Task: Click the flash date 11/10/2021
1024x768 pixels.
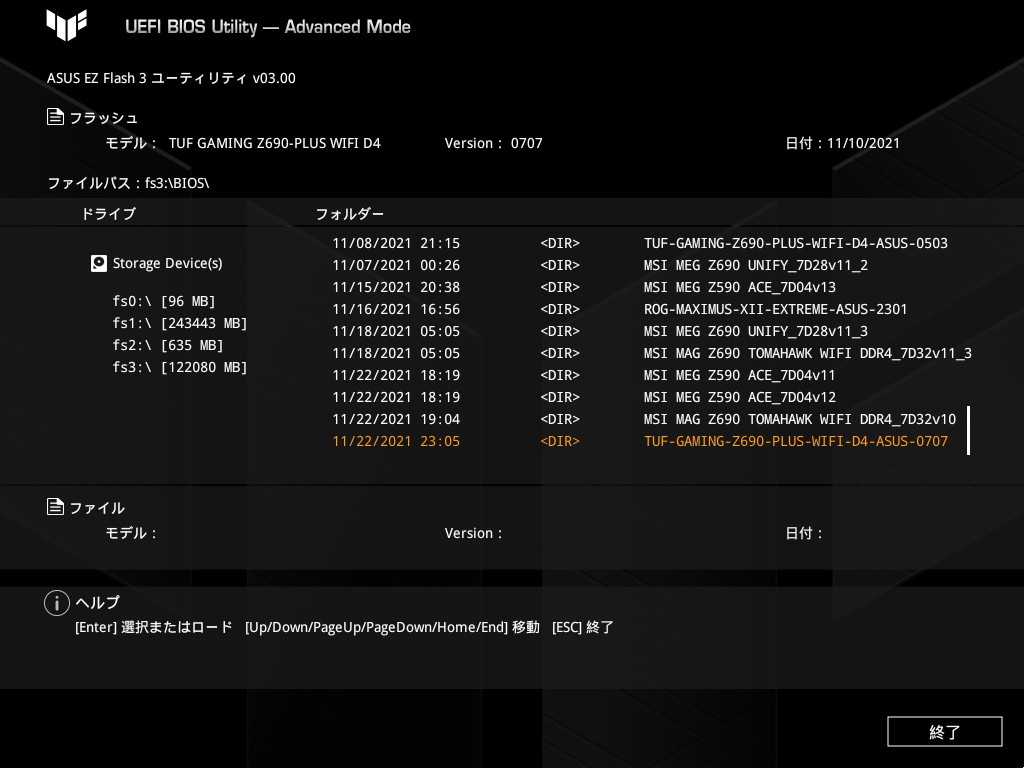Action: click(863, 143)
